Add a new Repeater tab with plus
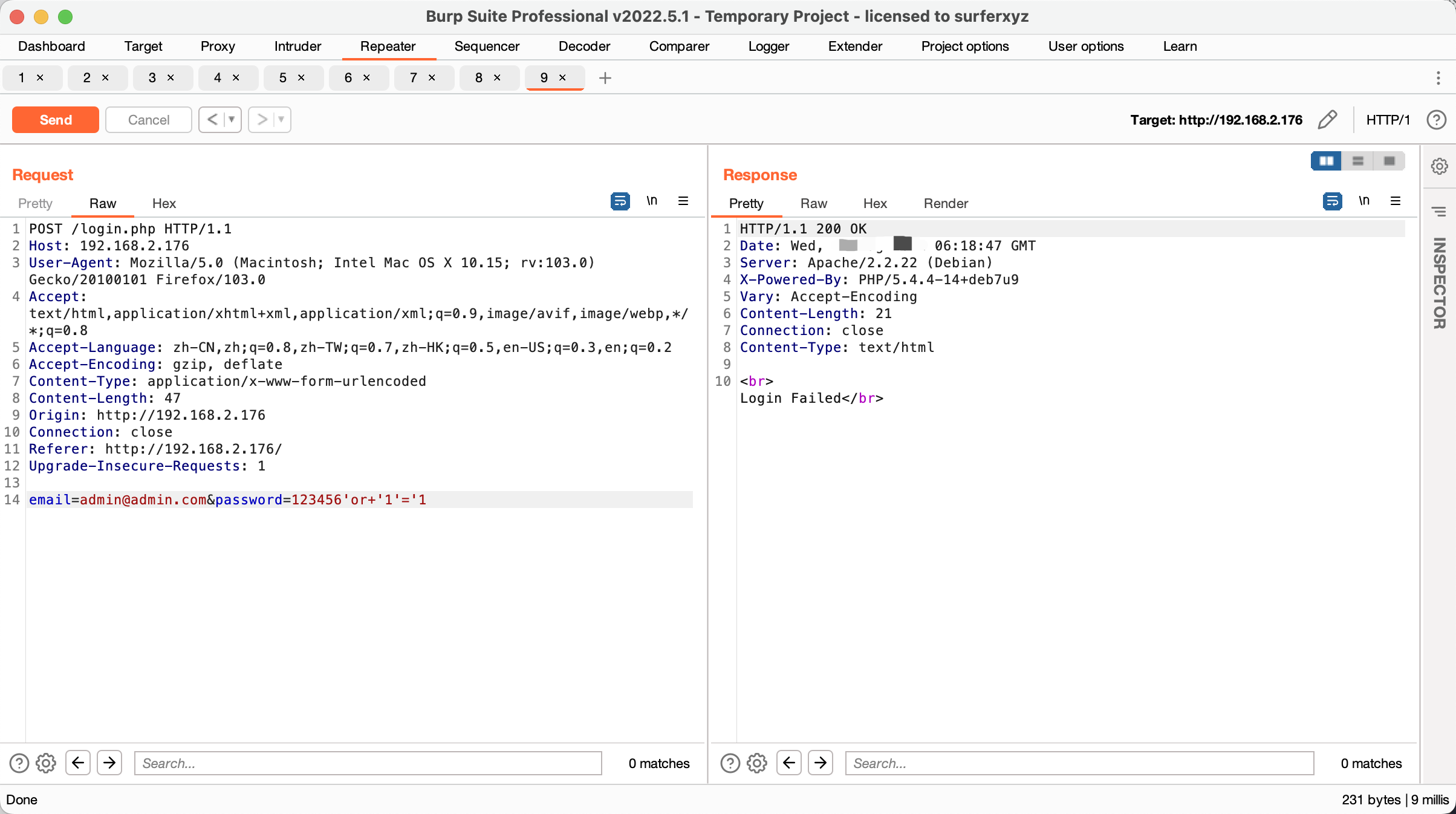Screen dimensions: 1456x814 pyautogui.click(x=605, y=78)
